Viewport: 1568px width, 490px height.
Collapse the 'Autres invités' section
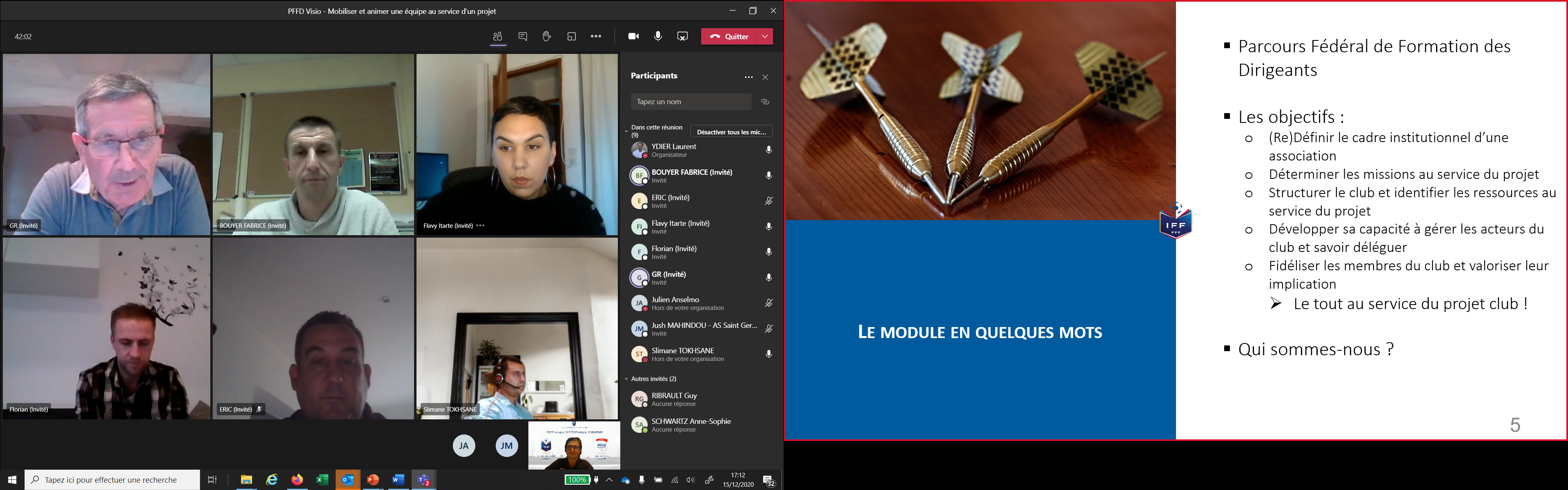point(626,379)
